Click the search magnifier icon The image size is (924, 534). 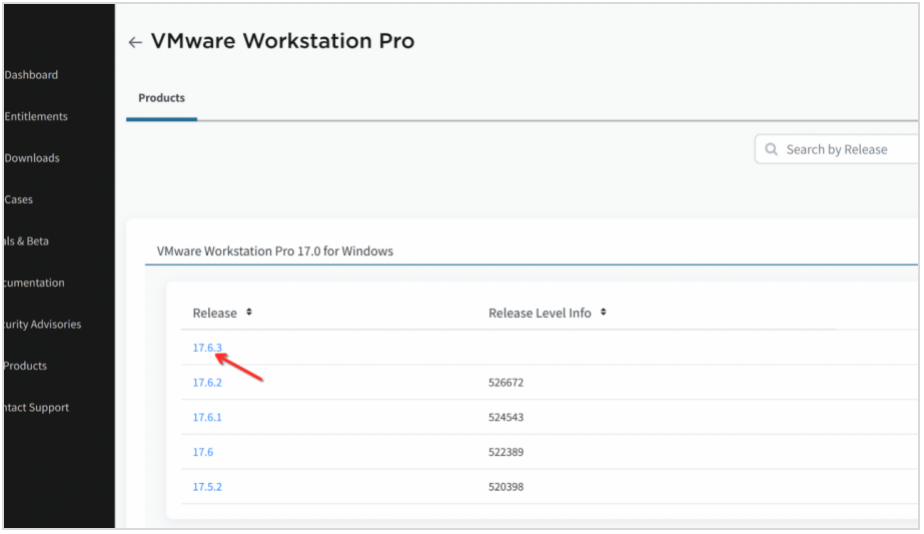(771, 149)
